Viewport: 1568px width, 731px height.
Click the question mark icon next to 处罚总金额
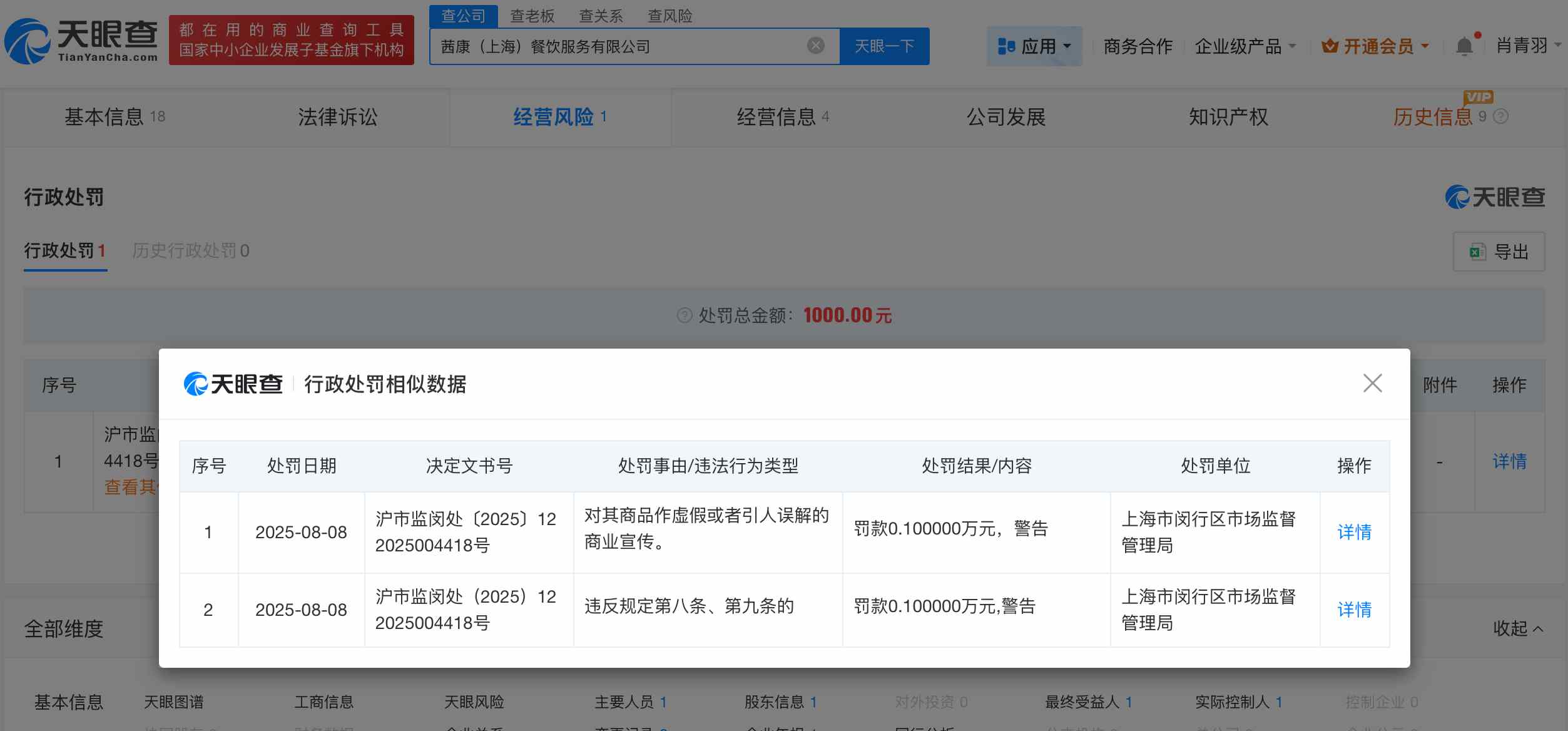click(x=685, y=315)
